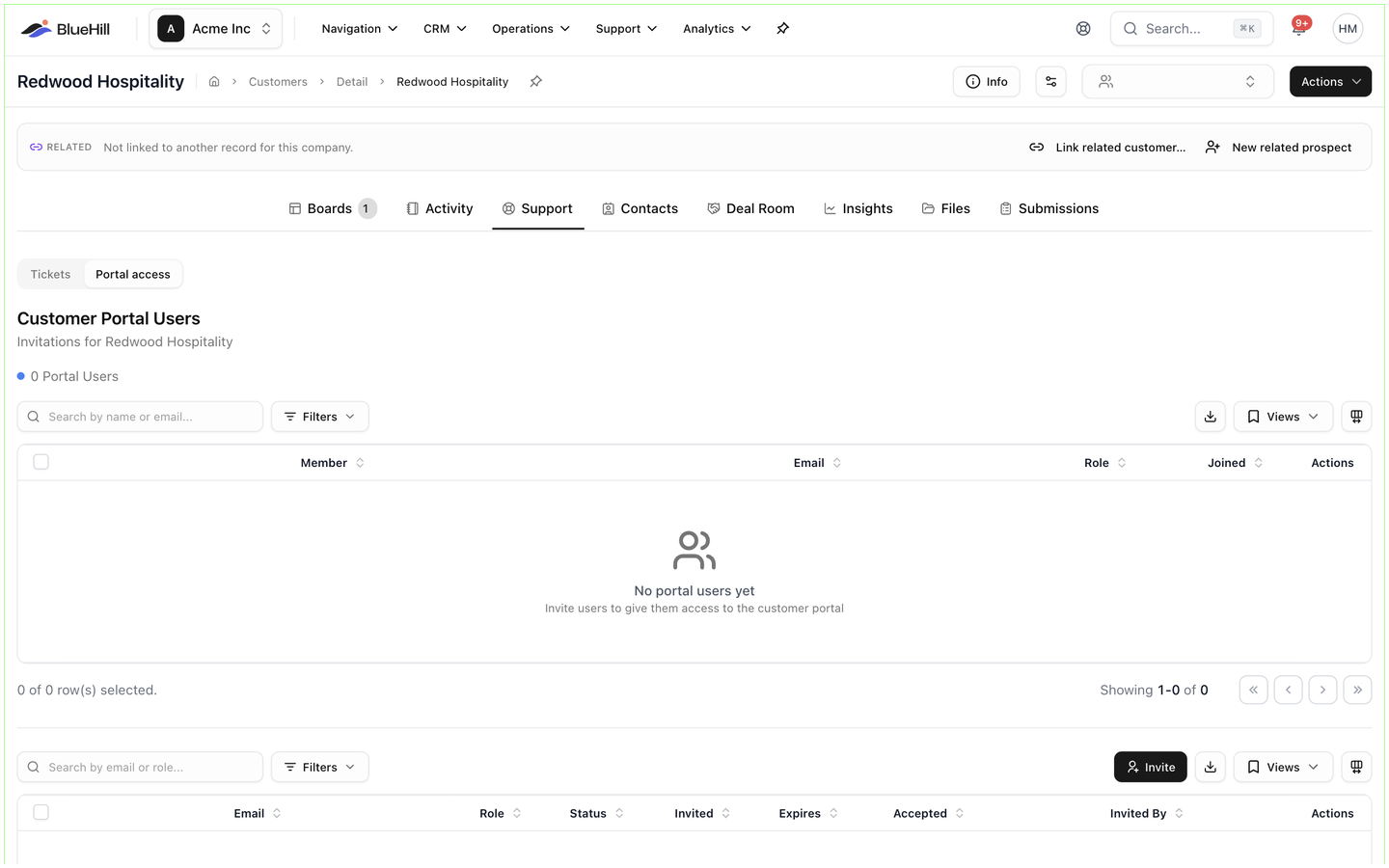Open the Actions dropdown button in header
Viewport: 1389px width, 868px height.
(x=1330, y=82)
